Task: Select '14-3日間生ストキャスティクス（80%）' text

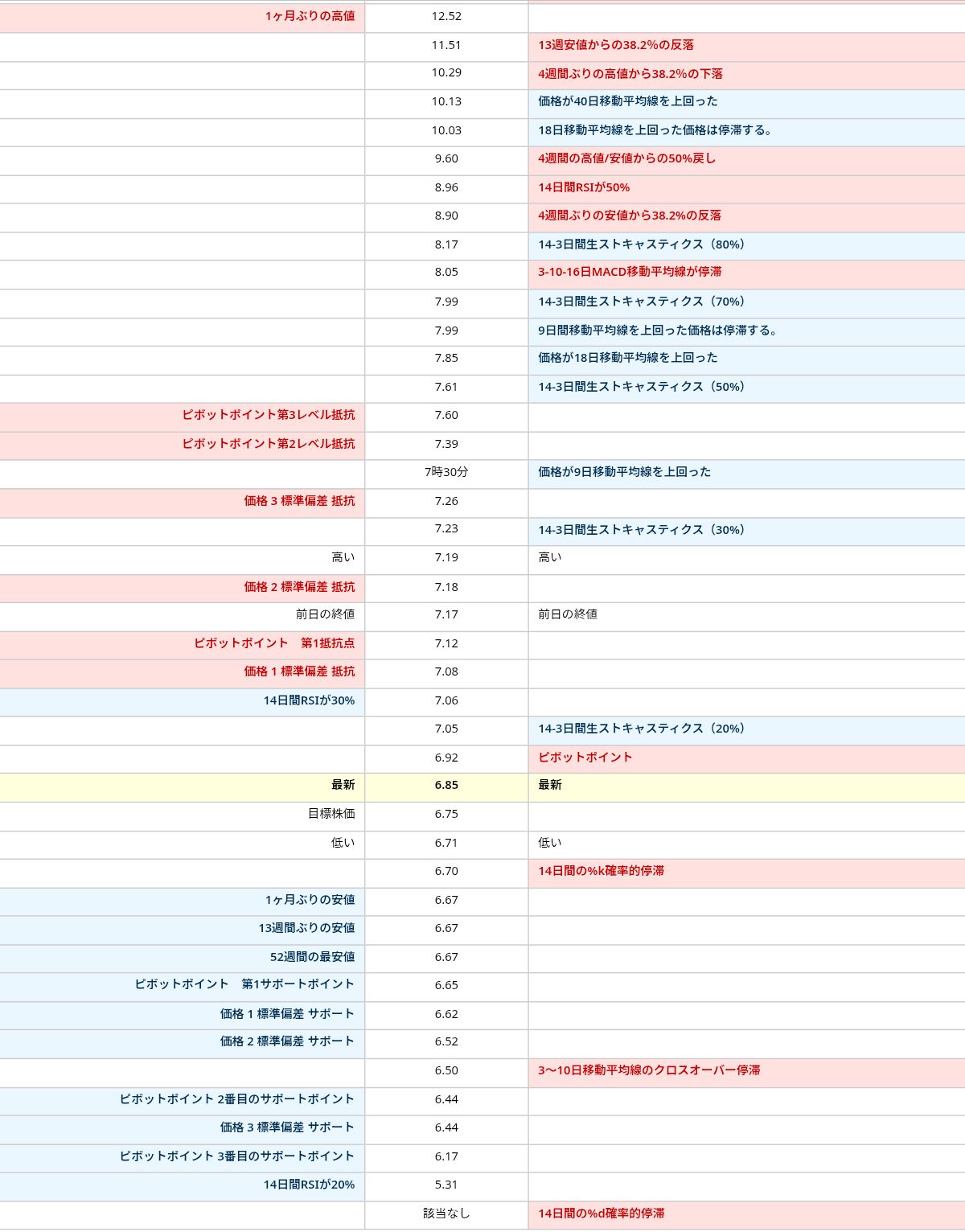Action: 644,244
